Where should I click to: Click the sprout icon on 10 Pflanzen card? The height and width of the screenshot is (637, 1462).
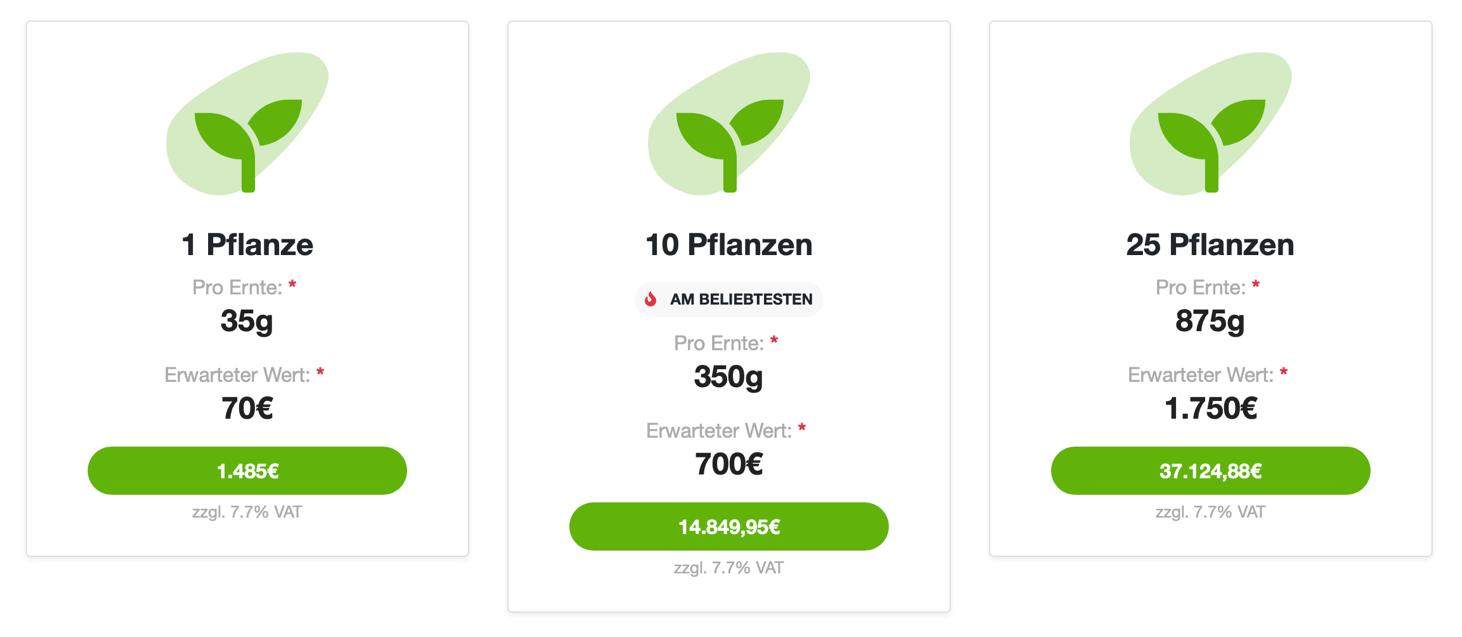[729, 123]
